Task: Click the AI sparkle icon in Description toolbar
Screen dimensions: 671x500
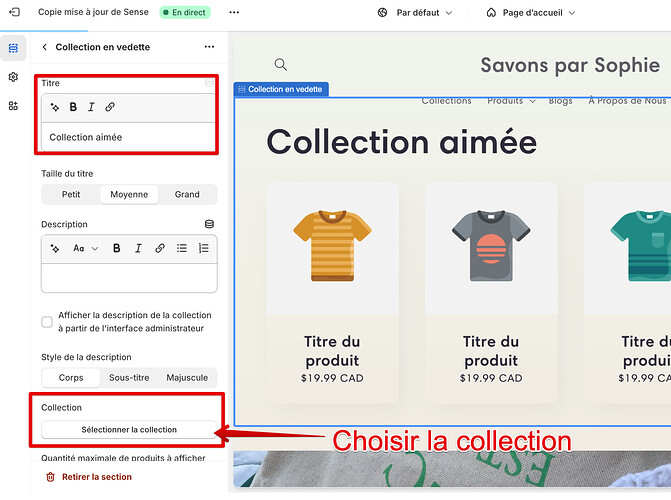Action: [x=55, y=248]
